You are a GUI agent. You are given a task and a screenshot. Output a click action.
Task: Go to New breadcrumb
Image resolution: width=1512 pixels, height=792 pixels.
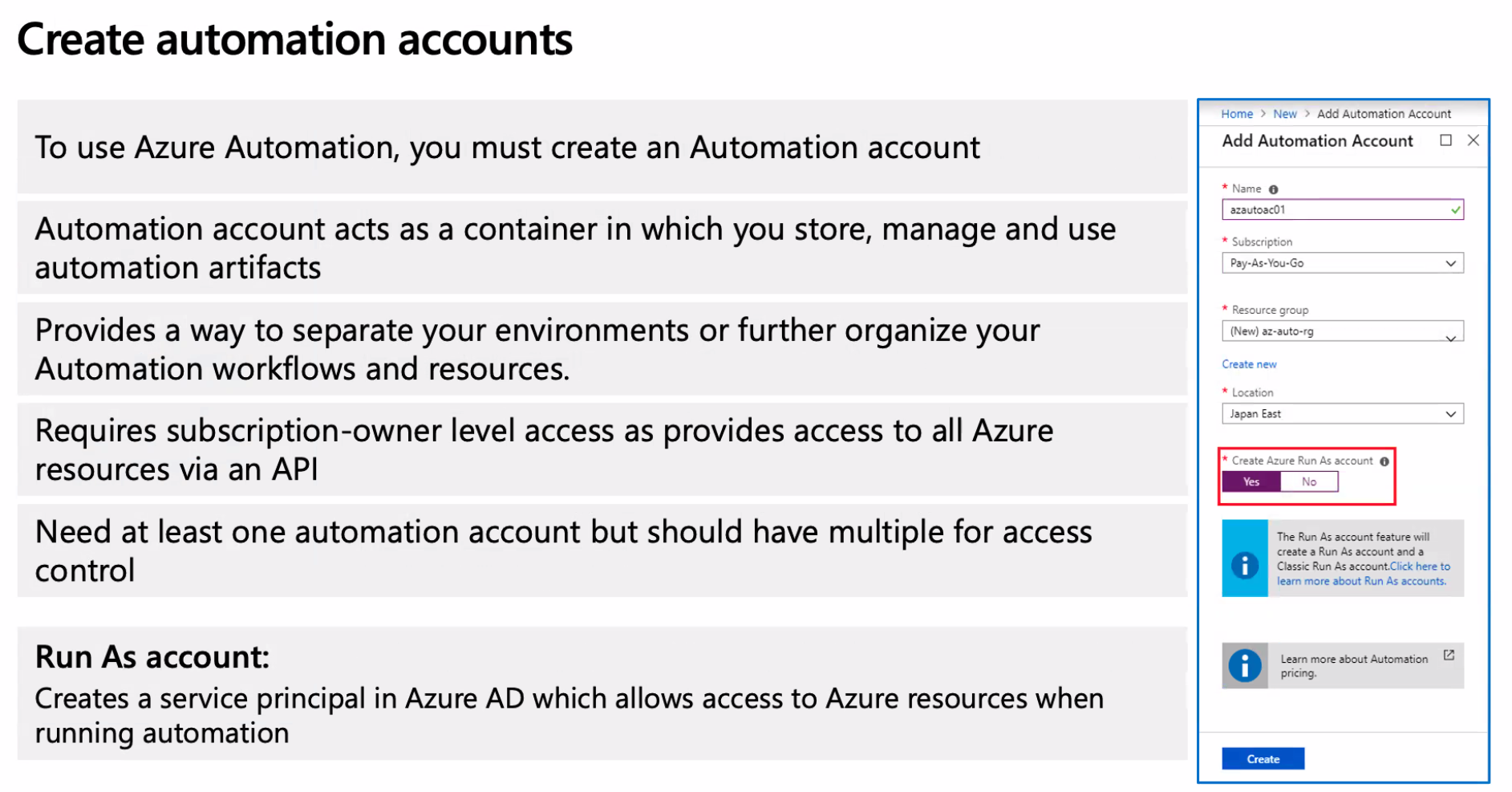pyautogui.click(x=1284, y=114)
